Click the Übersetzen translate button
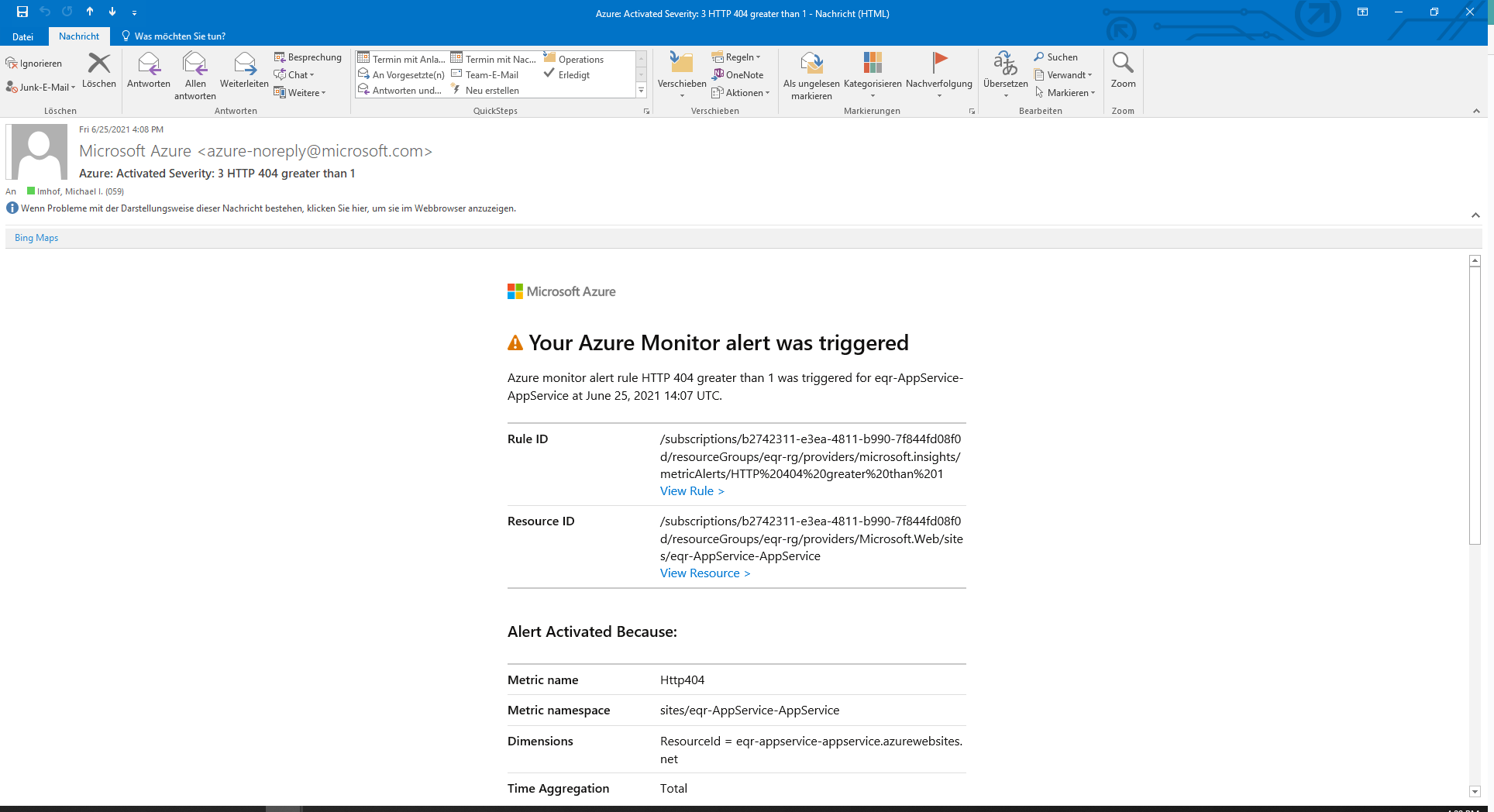This screenshot has width=1494, height=812. pyautogui.click(x=1006, y=75)
